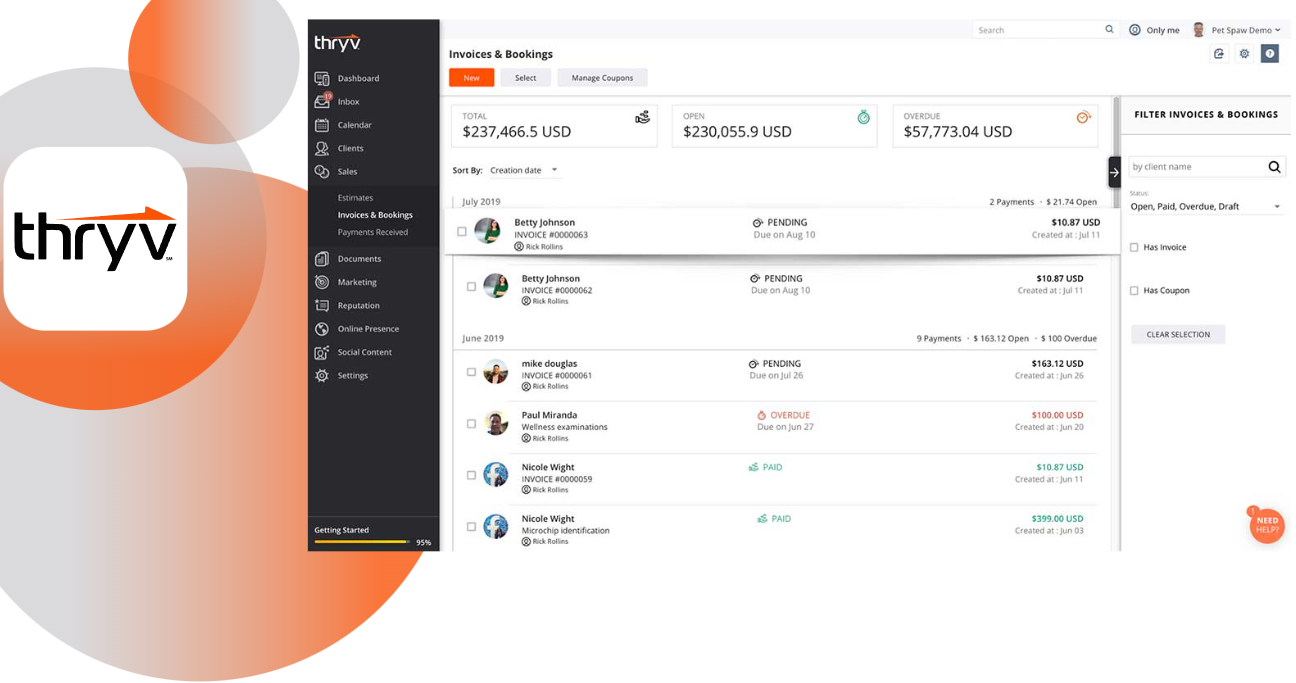Image resolution: width=1296 pixels, height=683 pixels.
Task: Click the OPEN card stopwatch icon
Action: point(864,117)
